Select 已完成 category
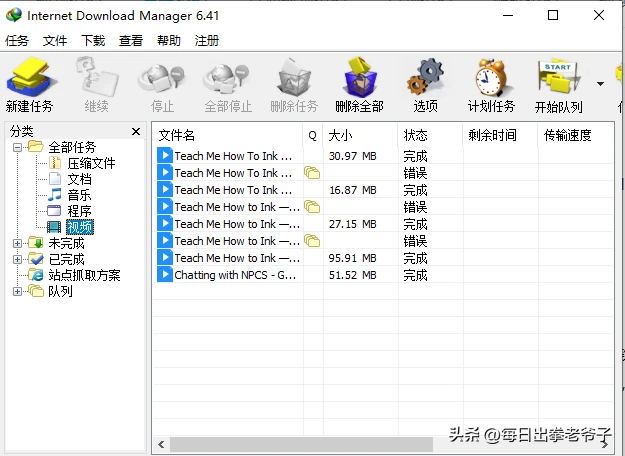 [x=66, y=259]
